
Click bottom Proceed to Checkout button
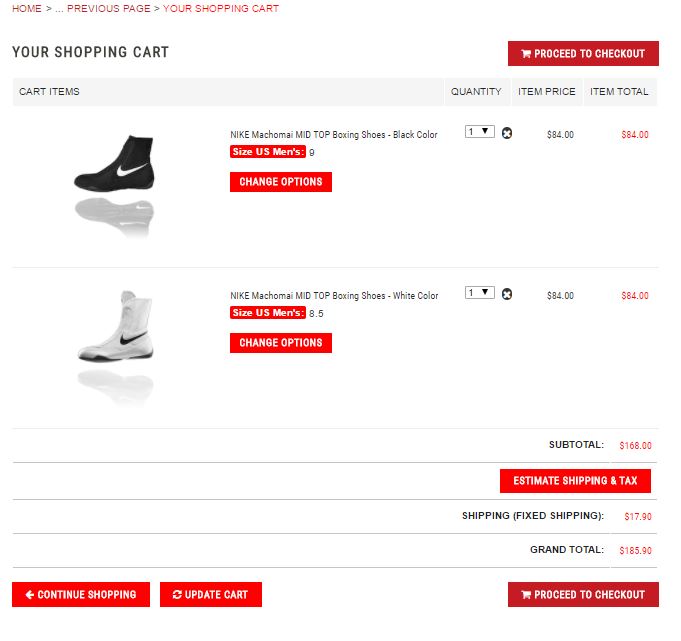pyautogui.click(x=583, y=594)
